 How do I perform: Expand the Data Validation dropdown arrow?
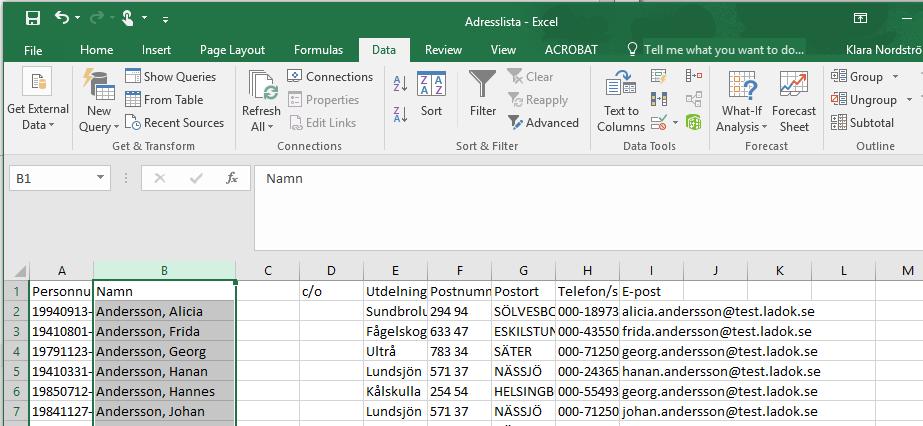[675, 123]
